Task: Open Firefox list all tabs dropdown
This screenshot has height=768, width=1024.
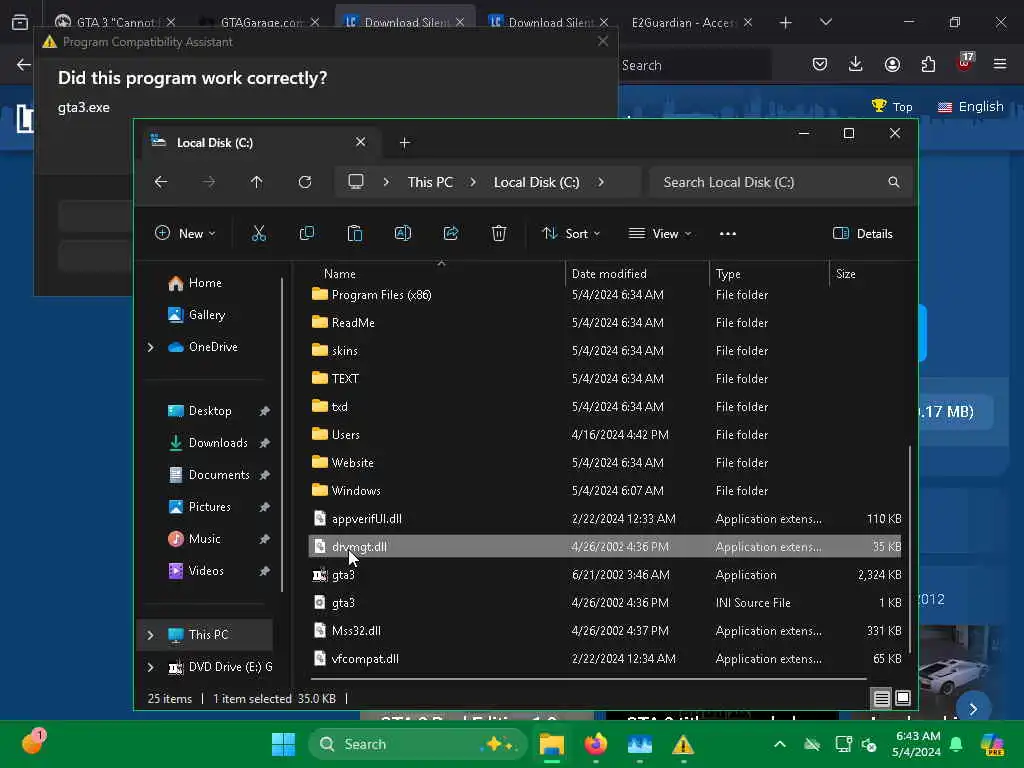Action: point(825,22)
